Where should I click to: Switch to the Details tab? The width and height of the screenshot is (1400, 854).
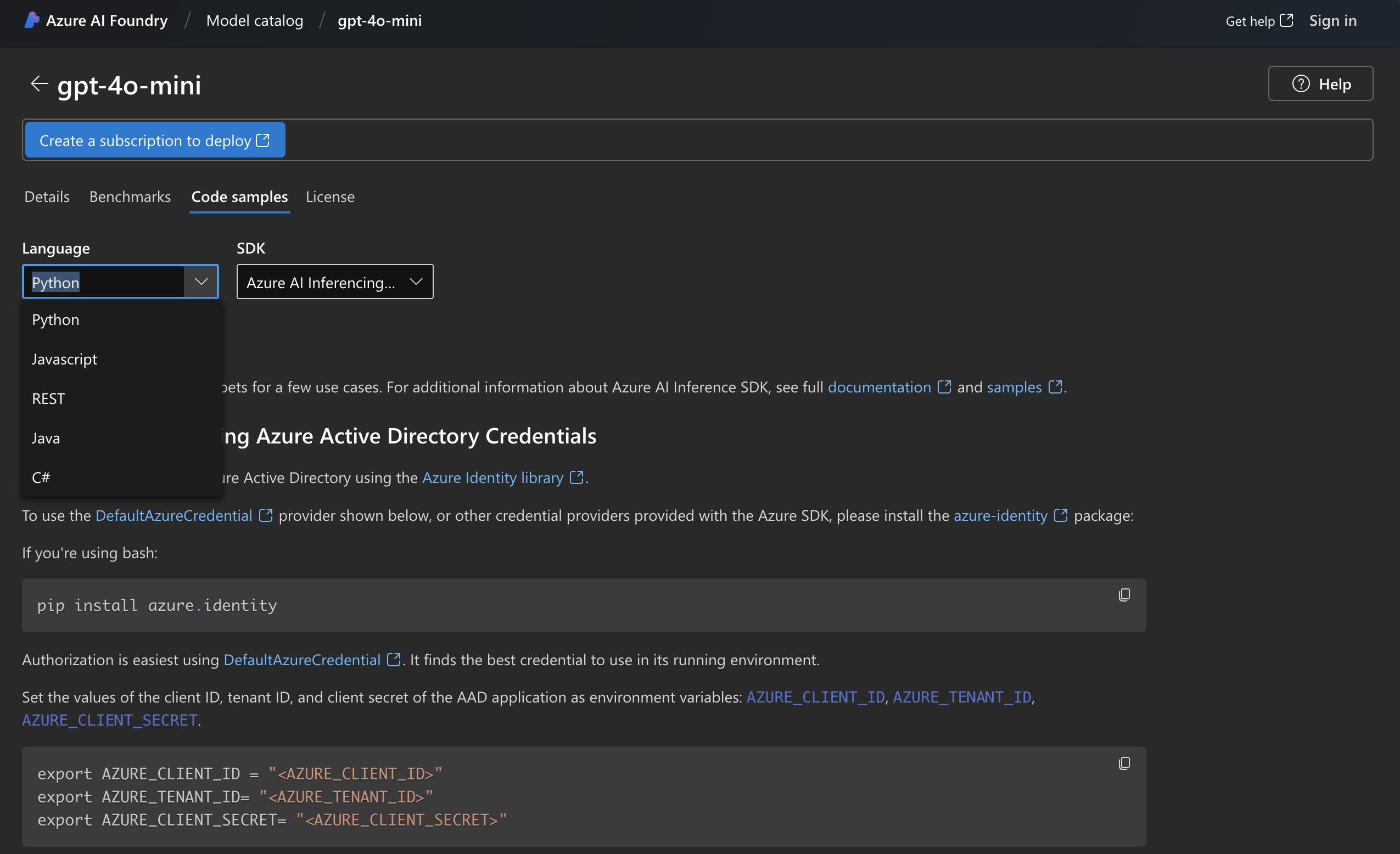click(46, 196)
